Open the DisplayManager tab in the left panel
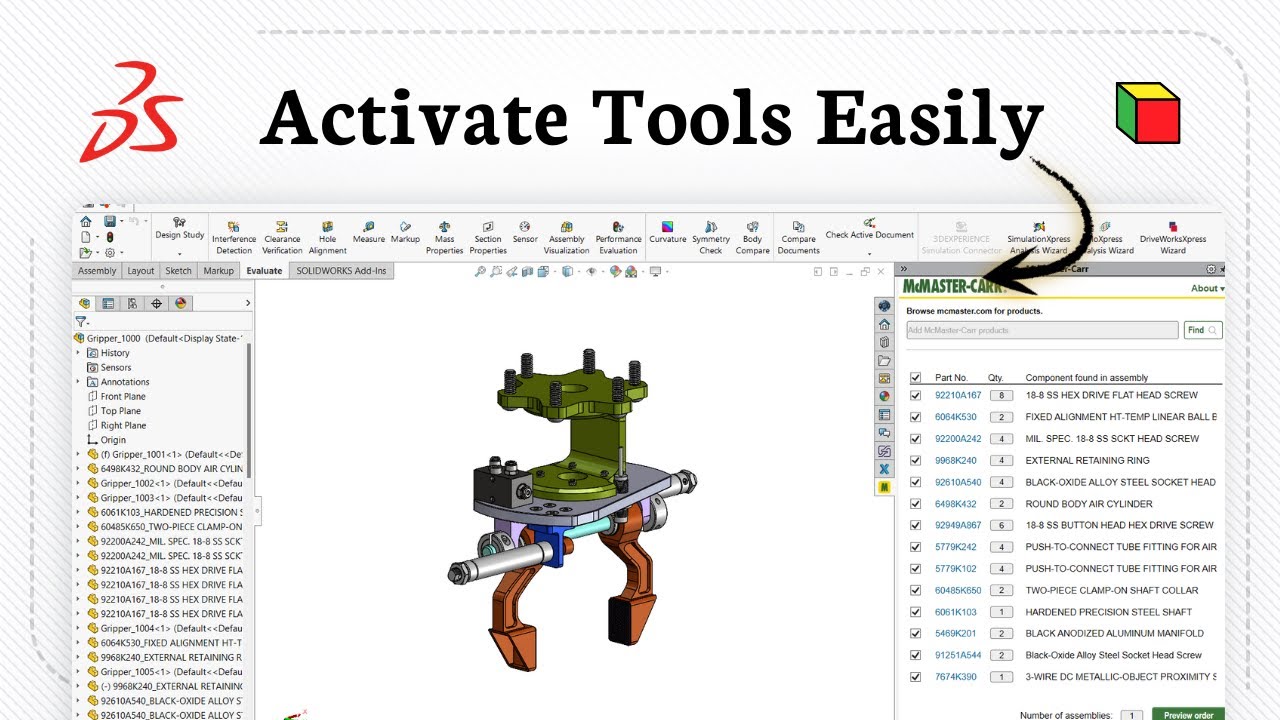Image resolution: width=1280 pixels, height=720 pixels. (x=181, y=303)
